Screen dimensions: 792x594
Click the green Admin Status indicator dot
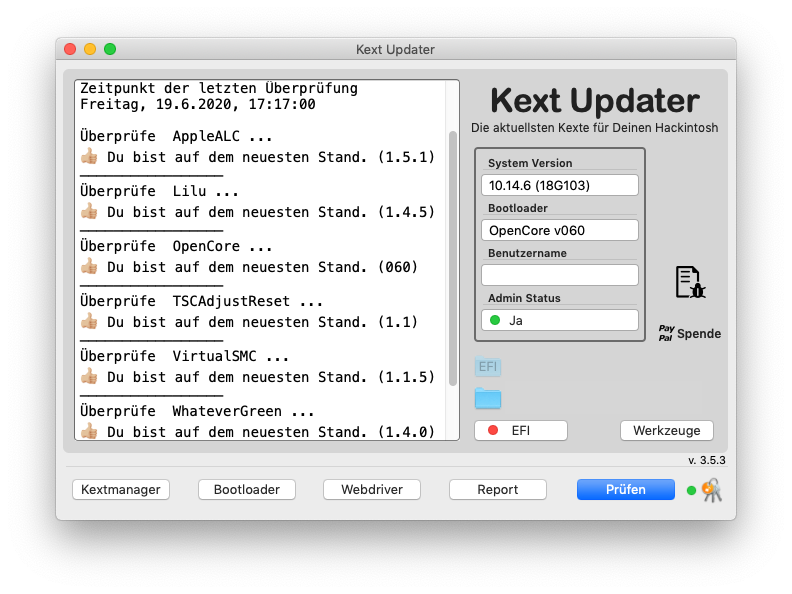(x=495, y=320)
